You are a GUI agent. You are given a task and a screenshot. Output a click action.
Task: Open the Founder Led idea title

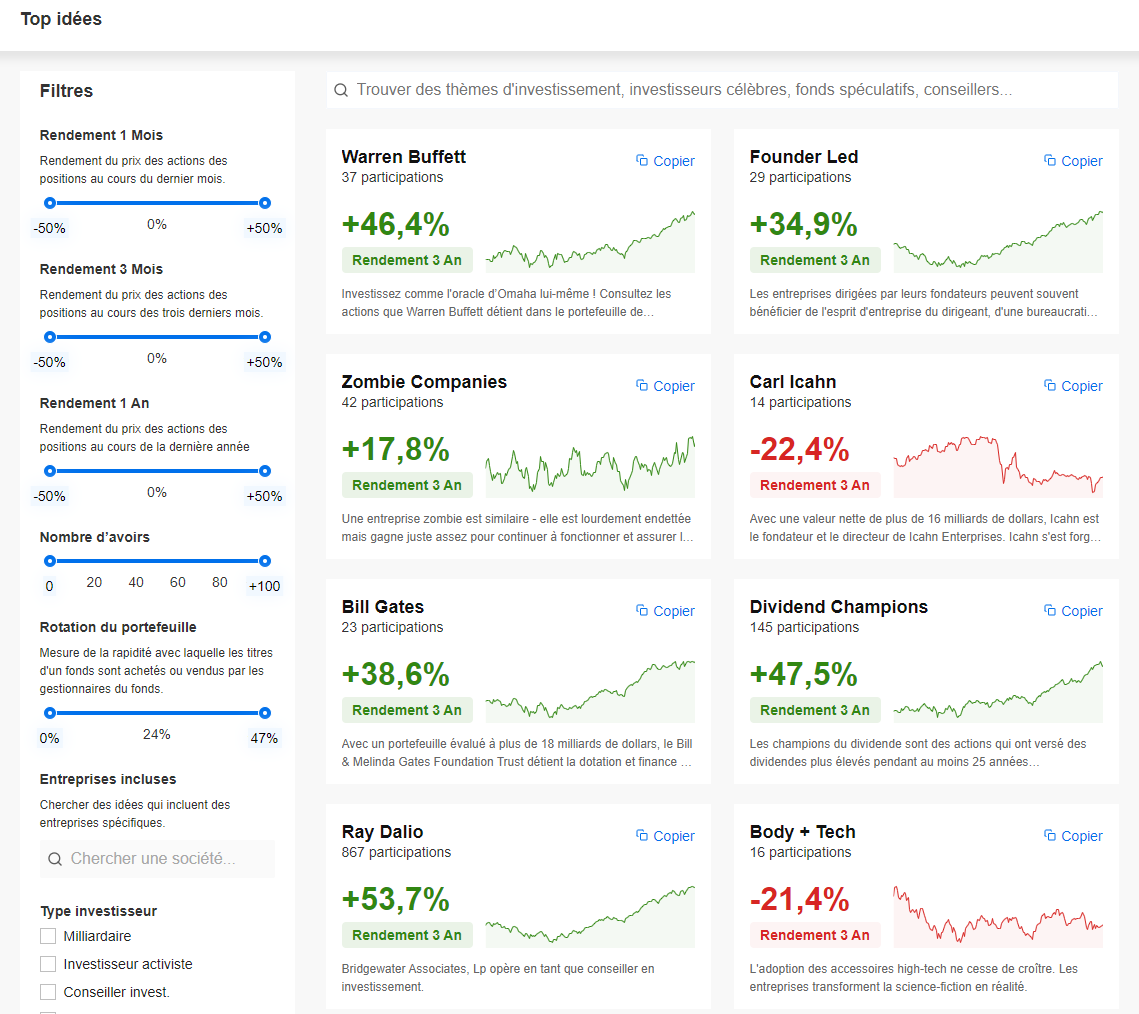[803, 157]
